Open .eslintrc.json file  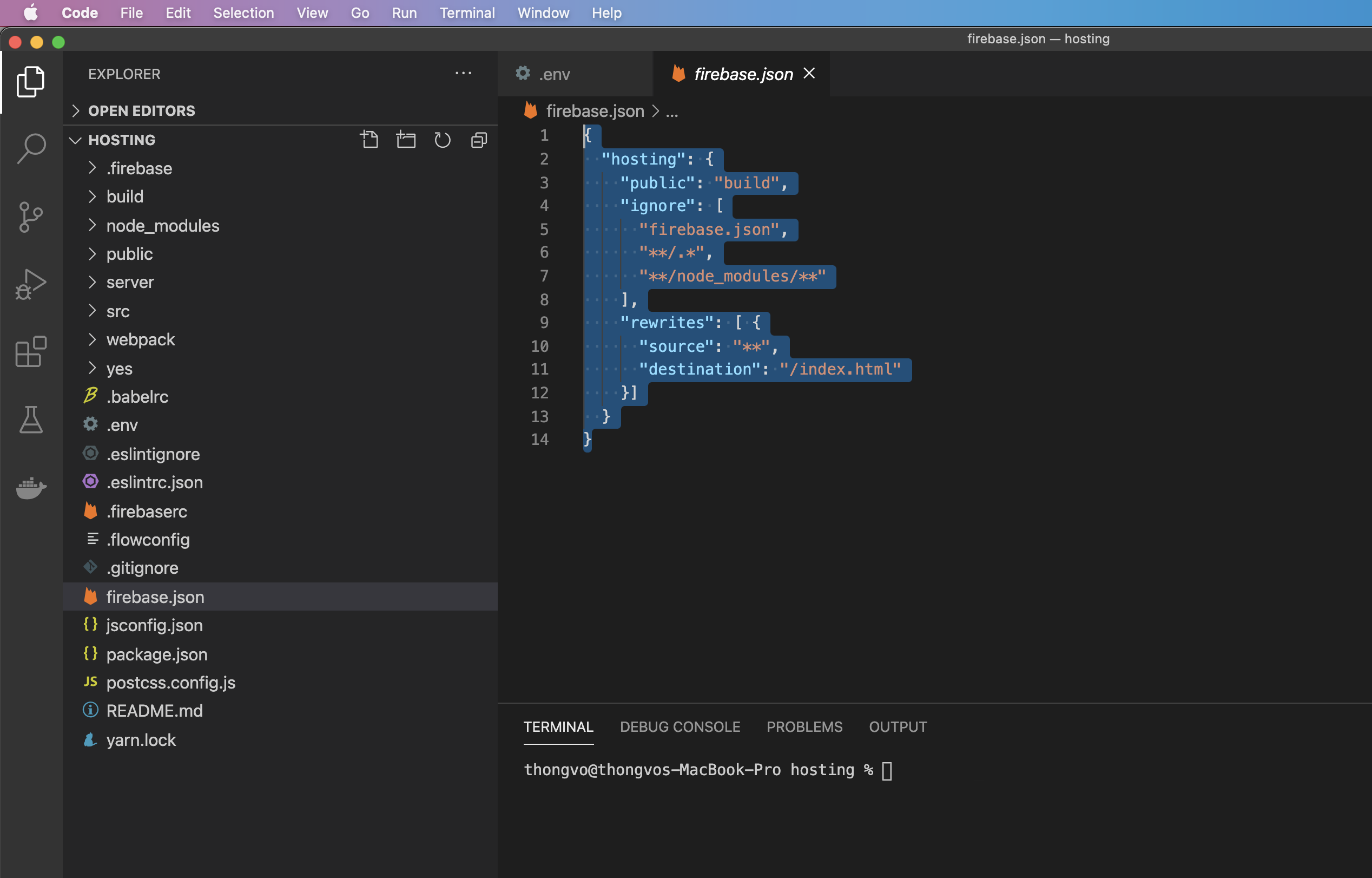click(280, 482)
